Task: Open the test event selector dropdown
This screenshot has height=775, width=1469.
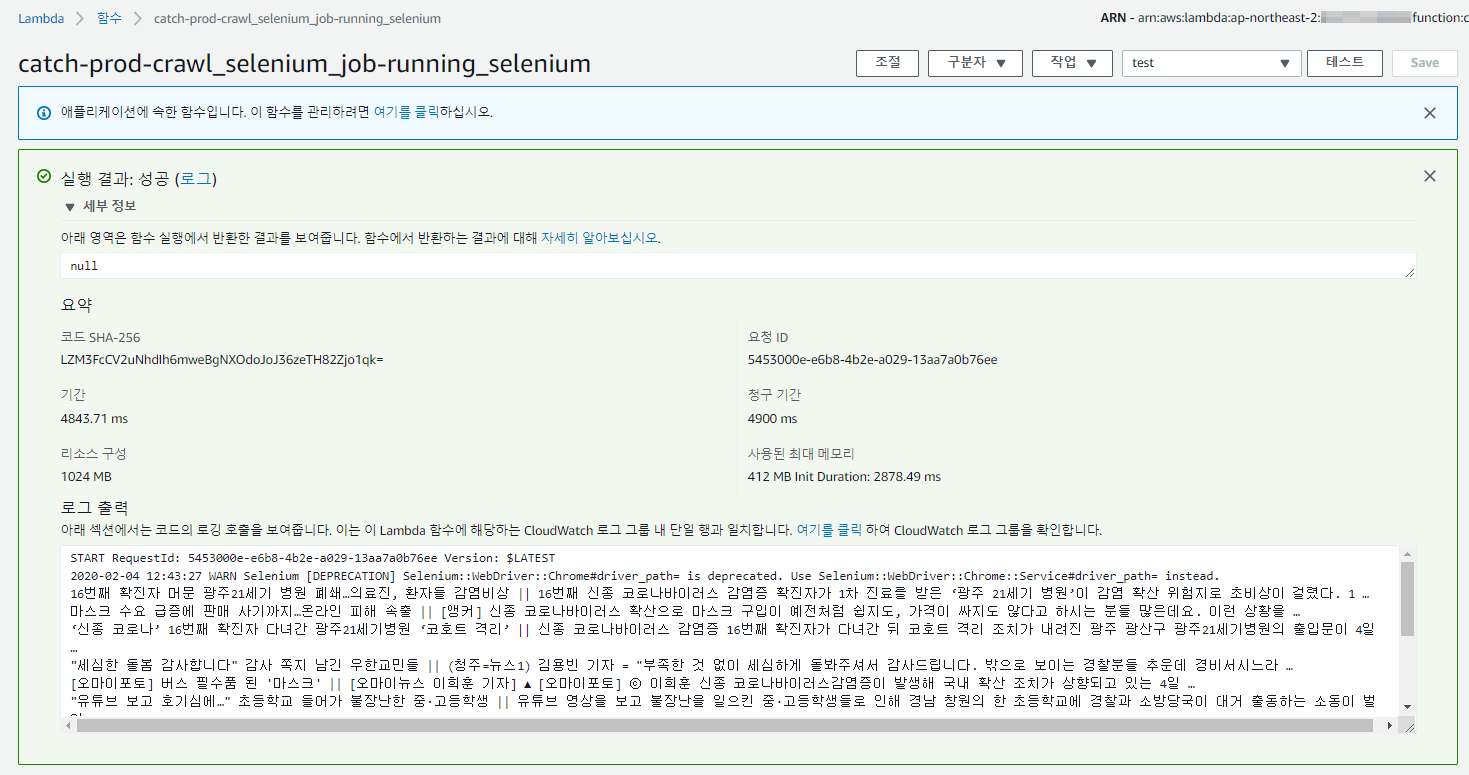Action: point(1211,63)
